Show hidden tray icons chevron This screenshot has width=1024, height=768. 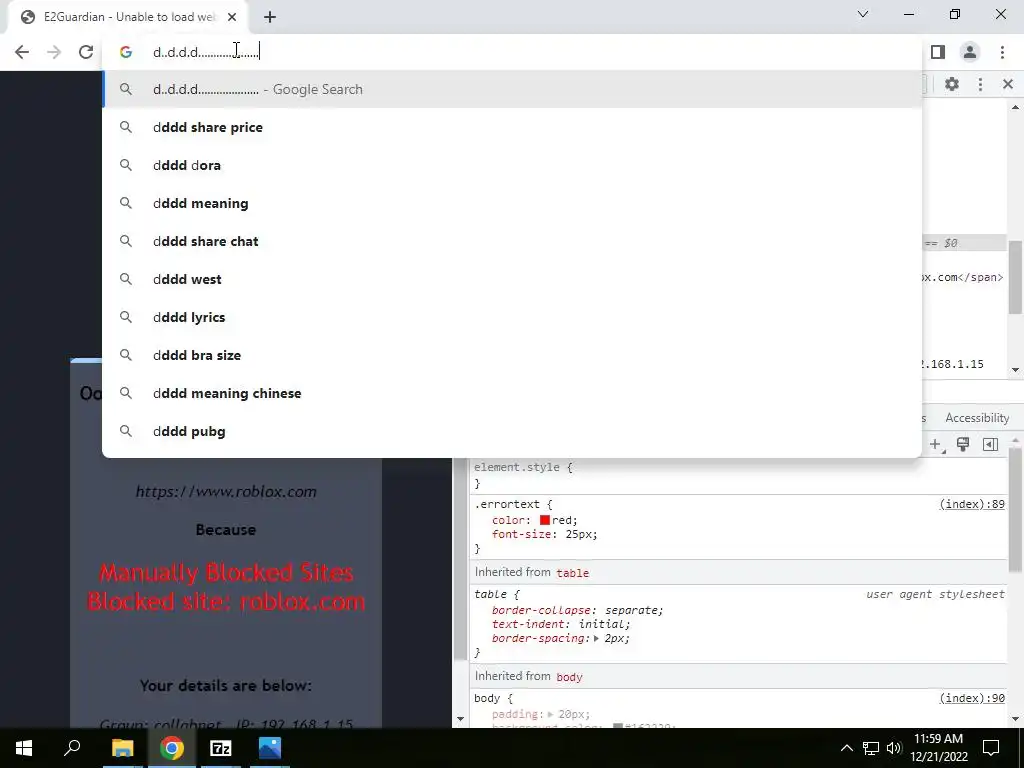846,748
